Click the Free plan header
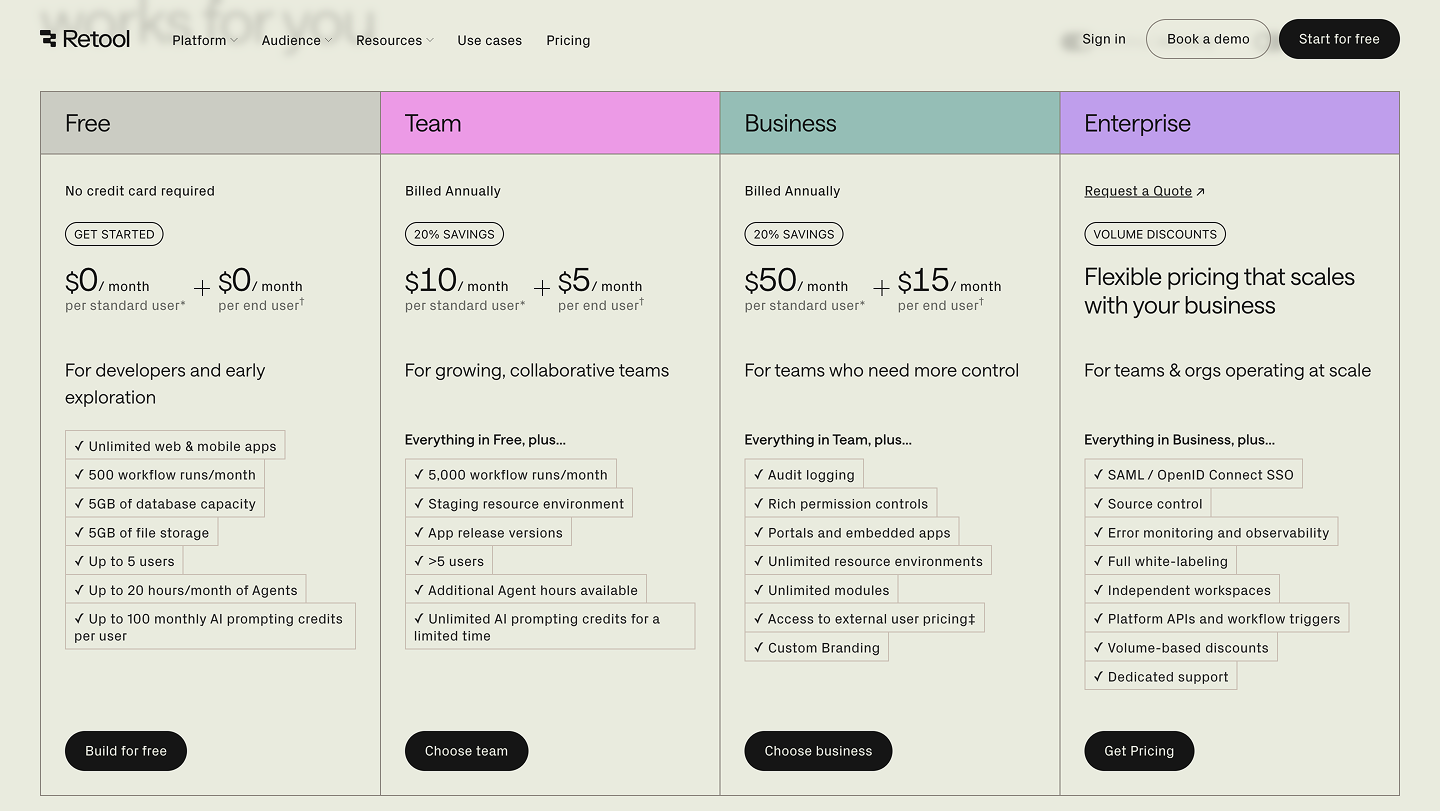 [210, 123]
